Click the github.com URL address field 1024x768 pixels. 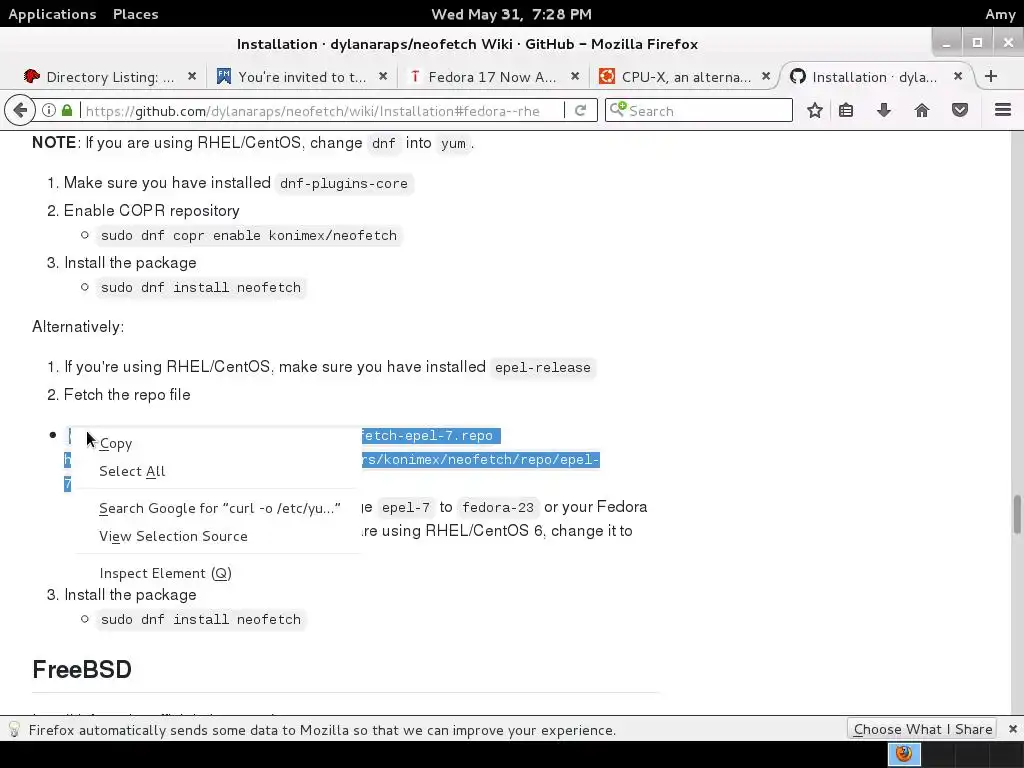pos(321,110)
